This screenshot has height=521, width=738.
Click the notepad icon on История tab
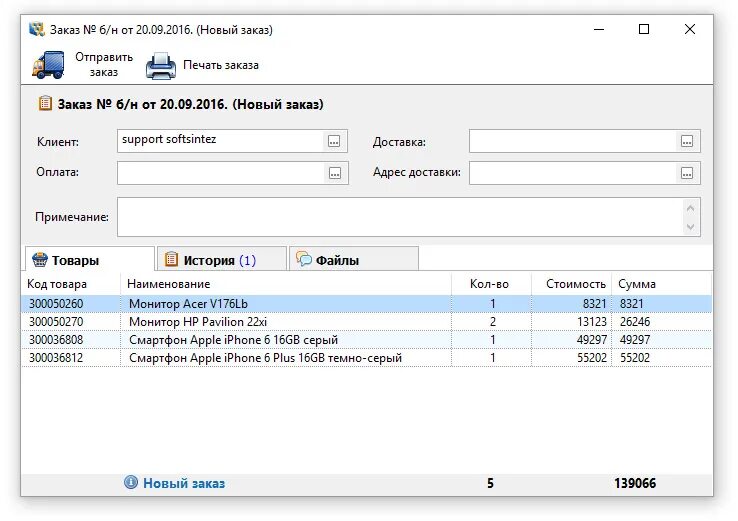(x=171, y=259)
